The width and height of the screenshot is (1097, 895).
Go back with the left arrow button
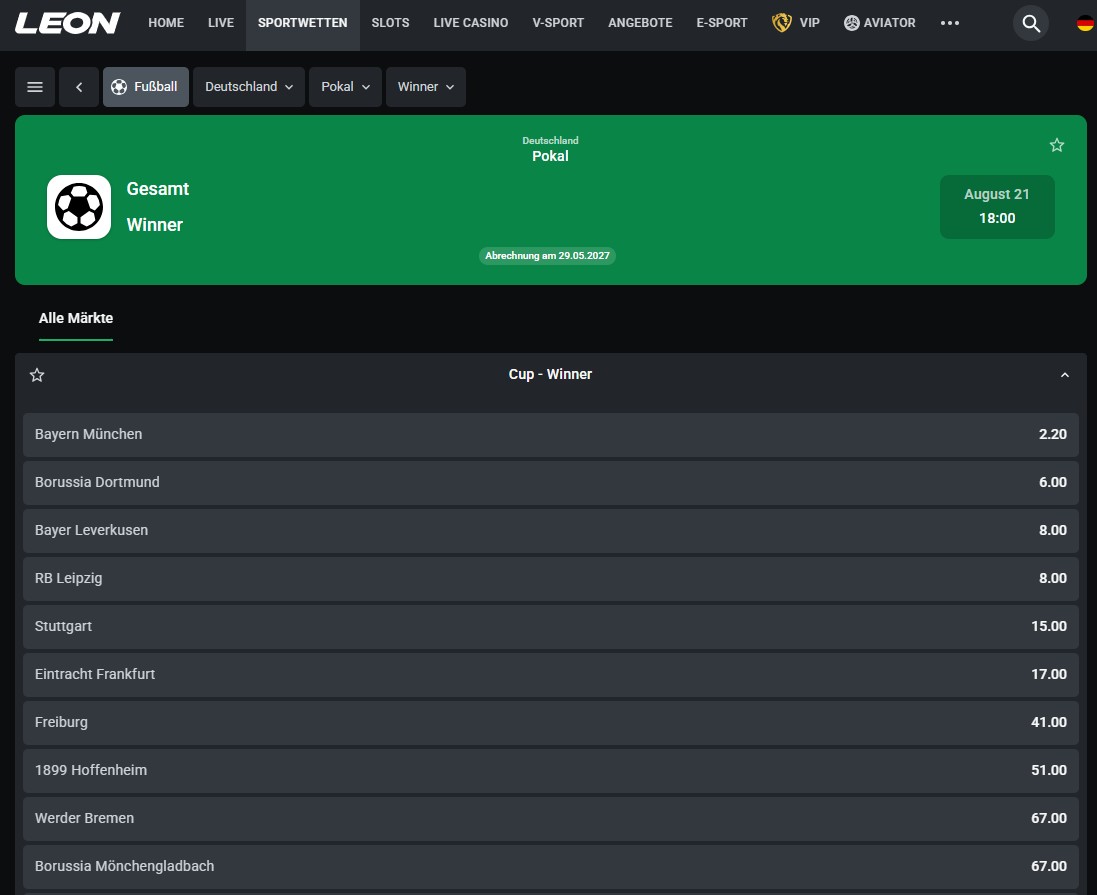tap(79, 87)
